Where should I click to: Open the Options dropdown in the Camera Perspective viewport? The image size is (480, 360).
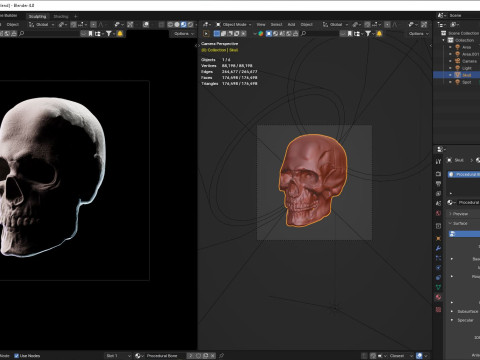click(418, 33)
